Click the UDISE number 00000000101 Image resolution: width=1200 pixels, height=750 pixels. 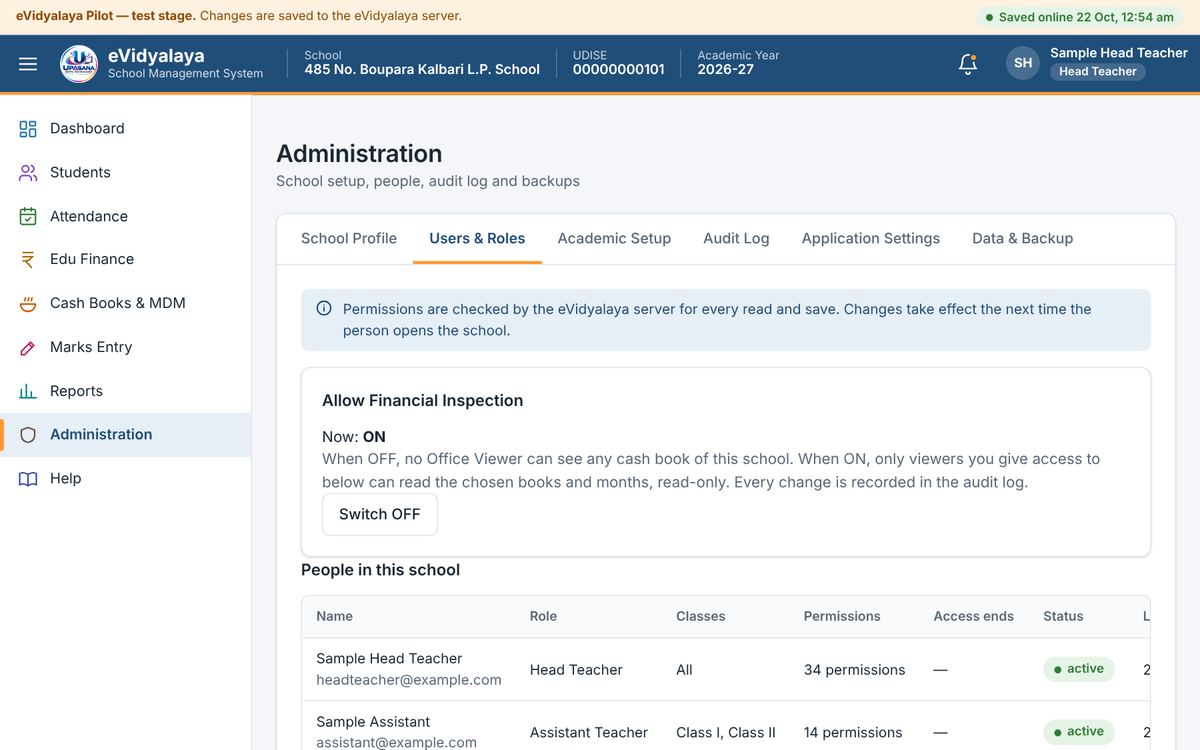[x=619, y=70]
